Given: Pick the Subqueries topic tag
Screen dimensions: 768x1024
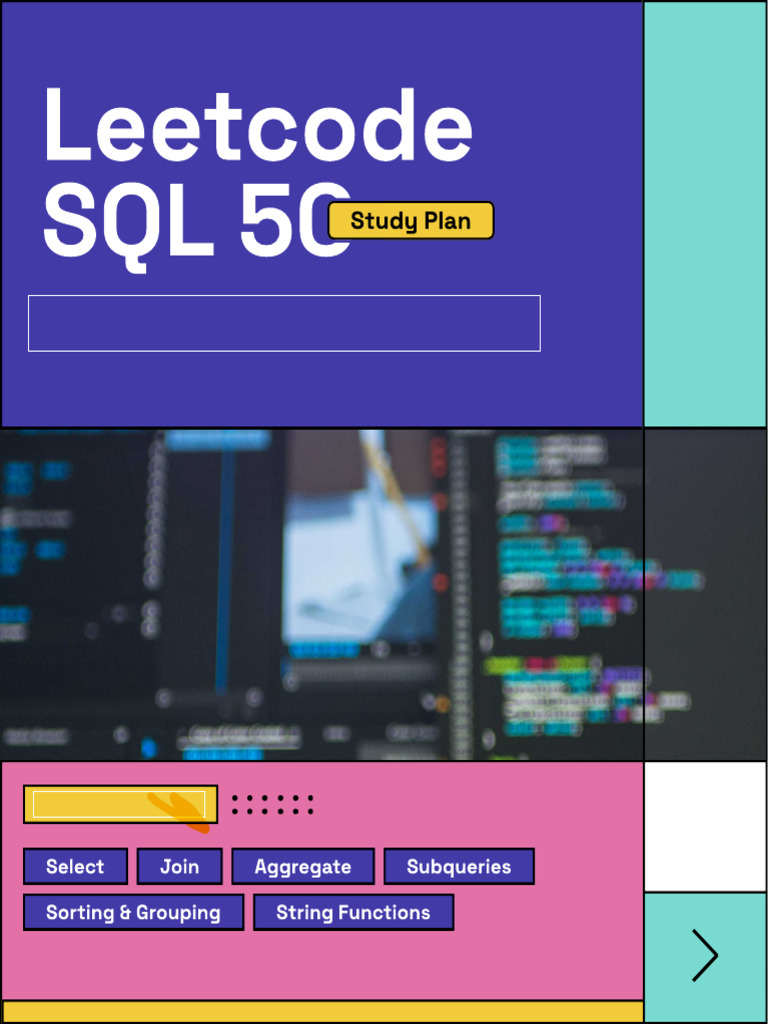Looking at the screenshot, I should tap(459, 867).
